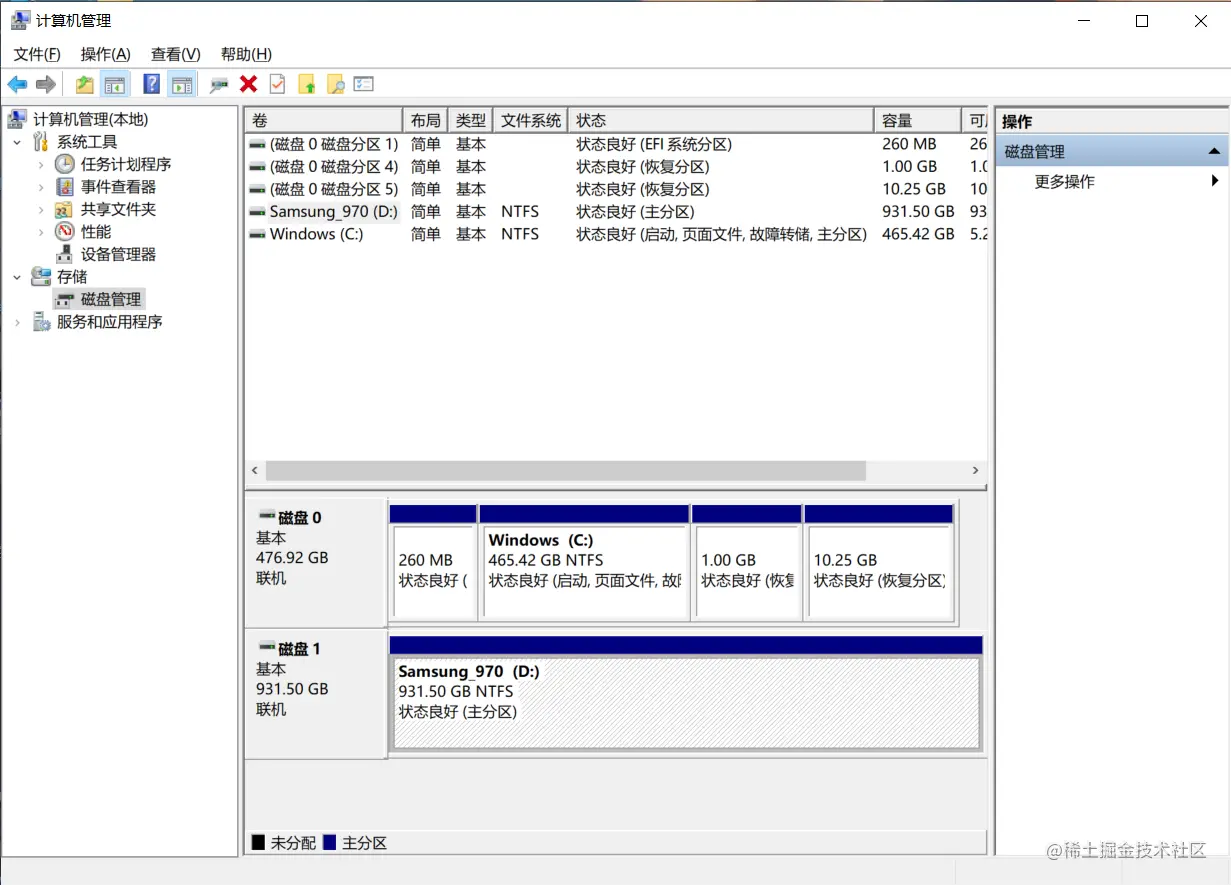This screenshot has height=885, width=1231.
Task: Sort by the 布局 column header
Action: pos(425,120)
